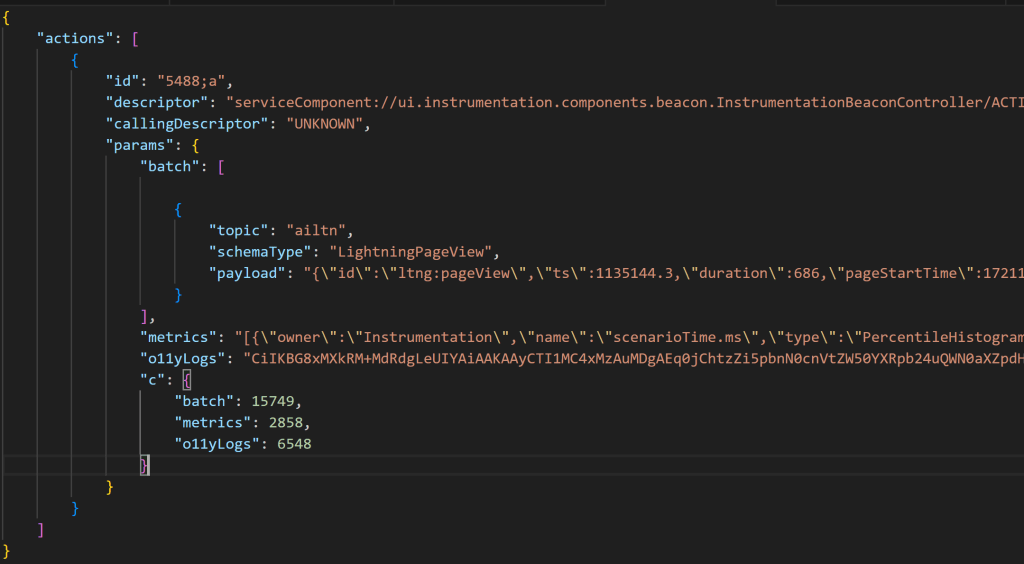
Task: Click the "topic" key
Action: pyautogui.click(x=238, y=230)
